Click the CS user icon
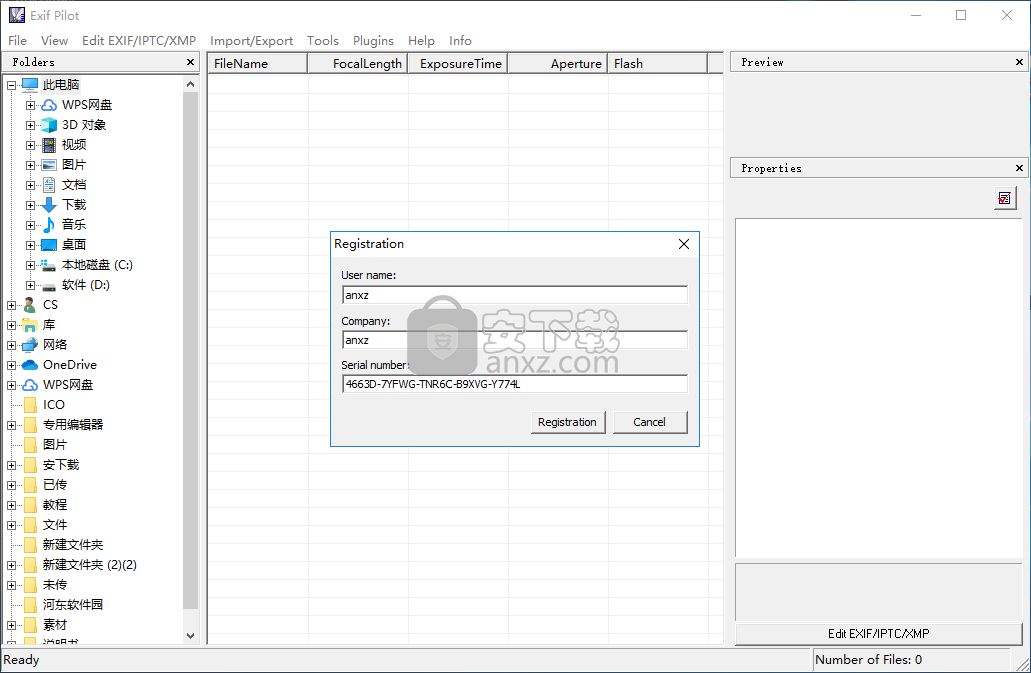 (x=30, y=305)
